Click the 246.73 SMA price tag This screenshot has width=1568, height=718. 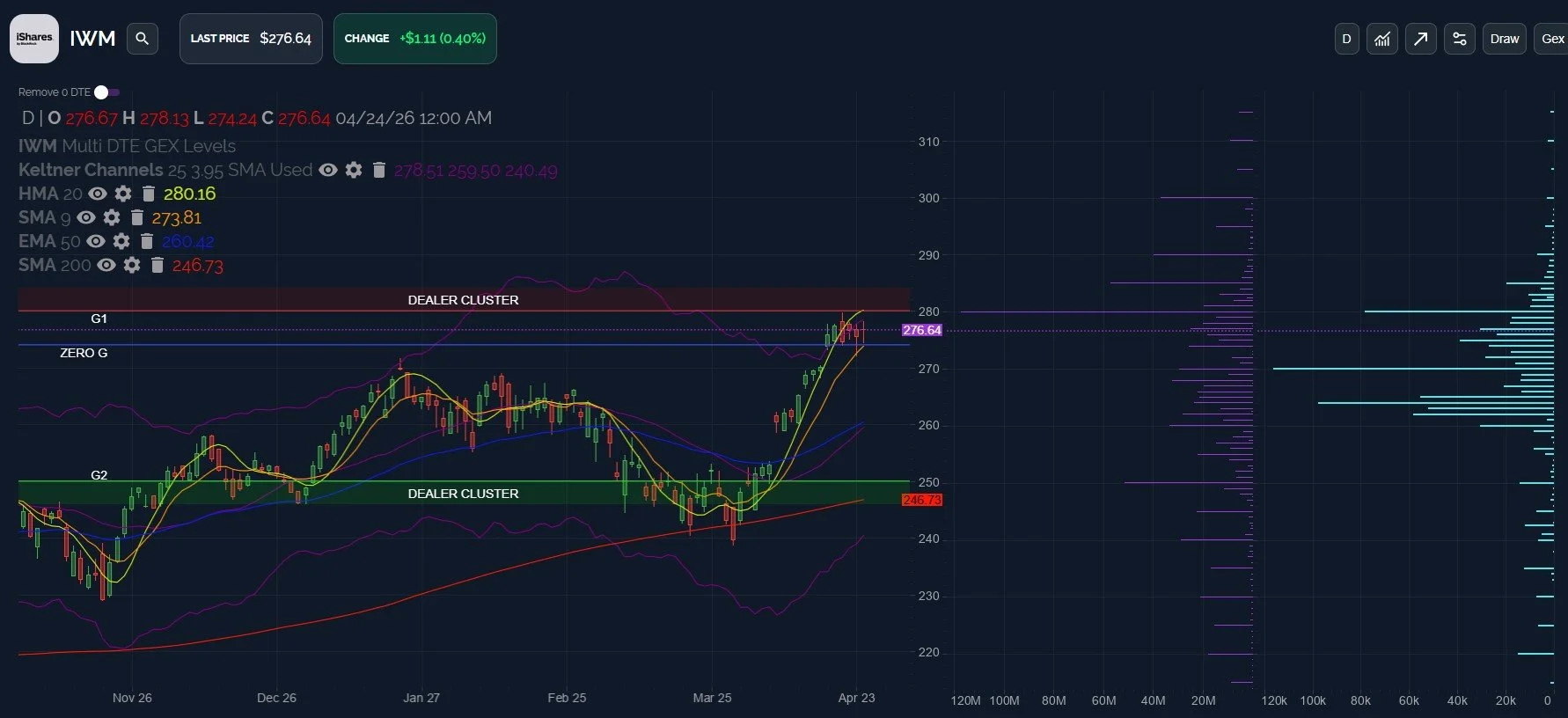tap(922, 500)
